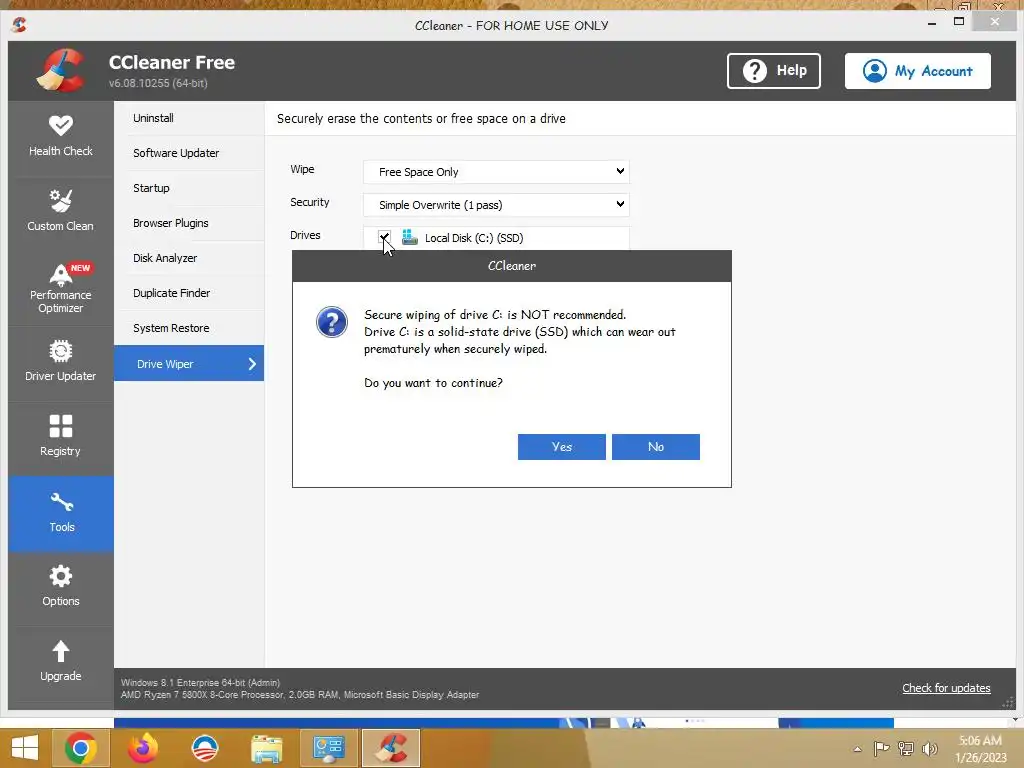
Task: Open My Account button
Action: [918, 71]
